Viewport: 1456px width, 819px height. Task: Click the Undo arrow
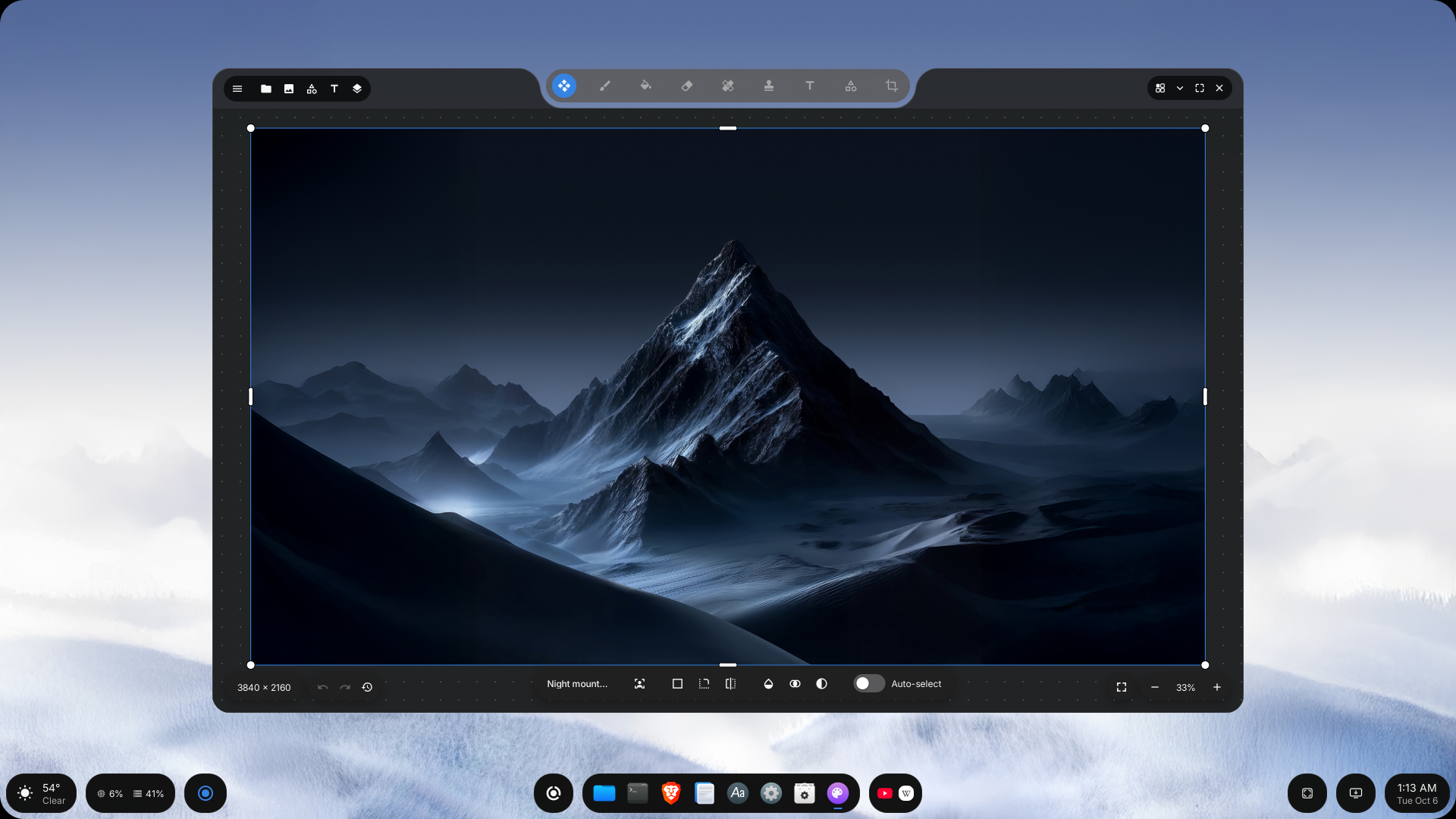[323, 688]
